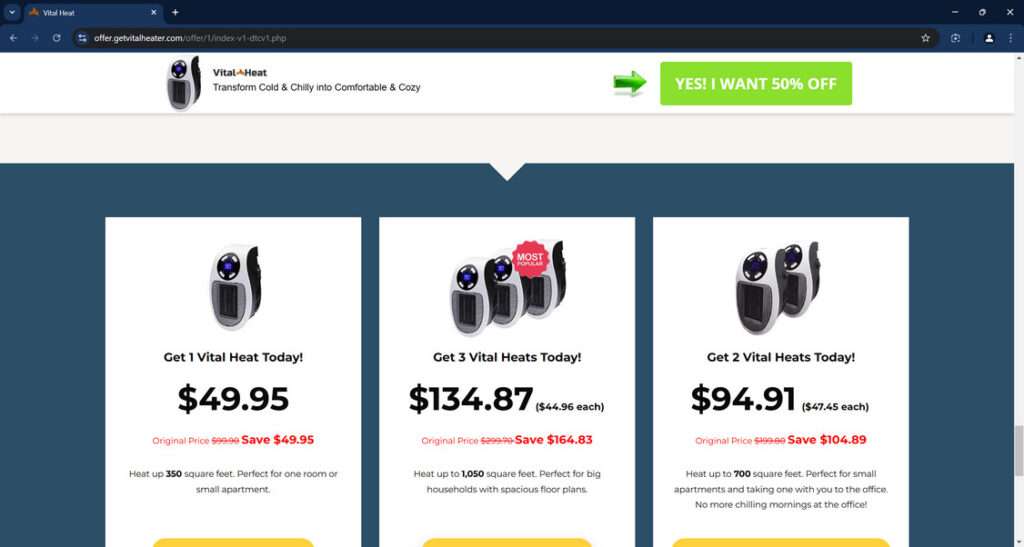Screen dimensions: 1024x547
Task: Click the Vital Heat logo in header
Action: click(240, 72)
